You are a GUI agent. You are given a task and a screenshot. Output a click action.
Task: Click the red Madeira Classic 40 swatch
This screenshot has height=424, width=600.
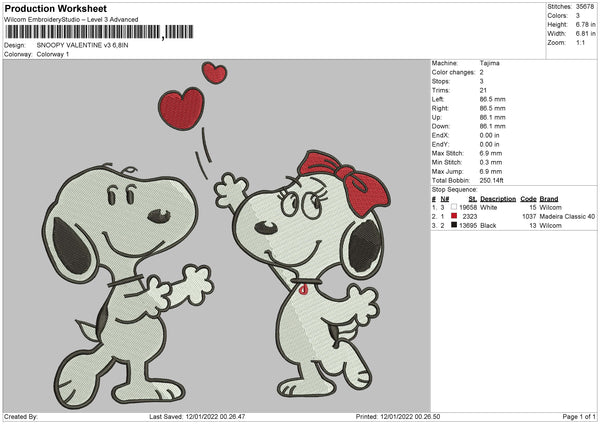454,216
